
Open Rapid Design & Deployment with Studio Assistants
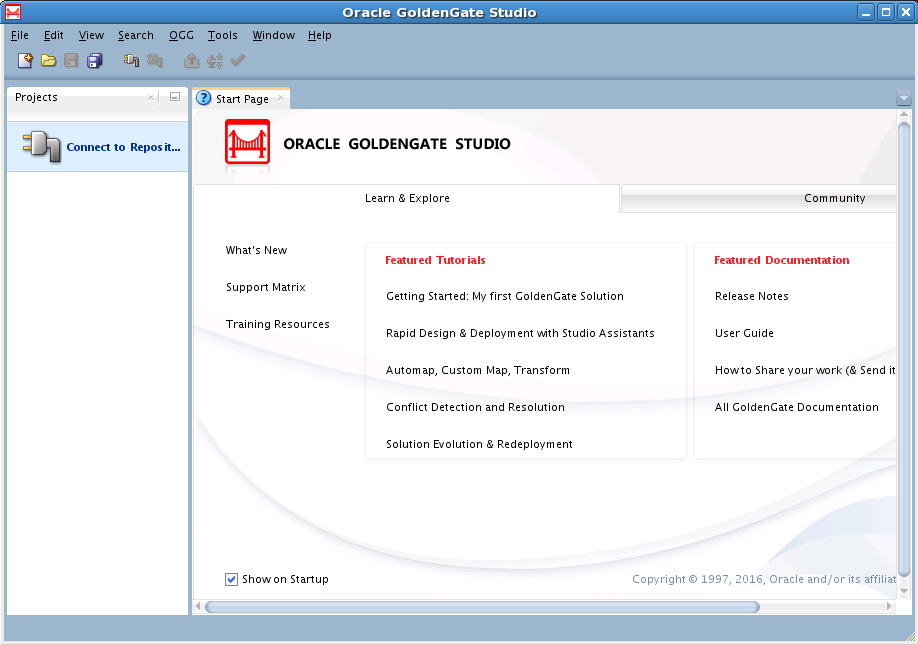[x=520, y=333]
